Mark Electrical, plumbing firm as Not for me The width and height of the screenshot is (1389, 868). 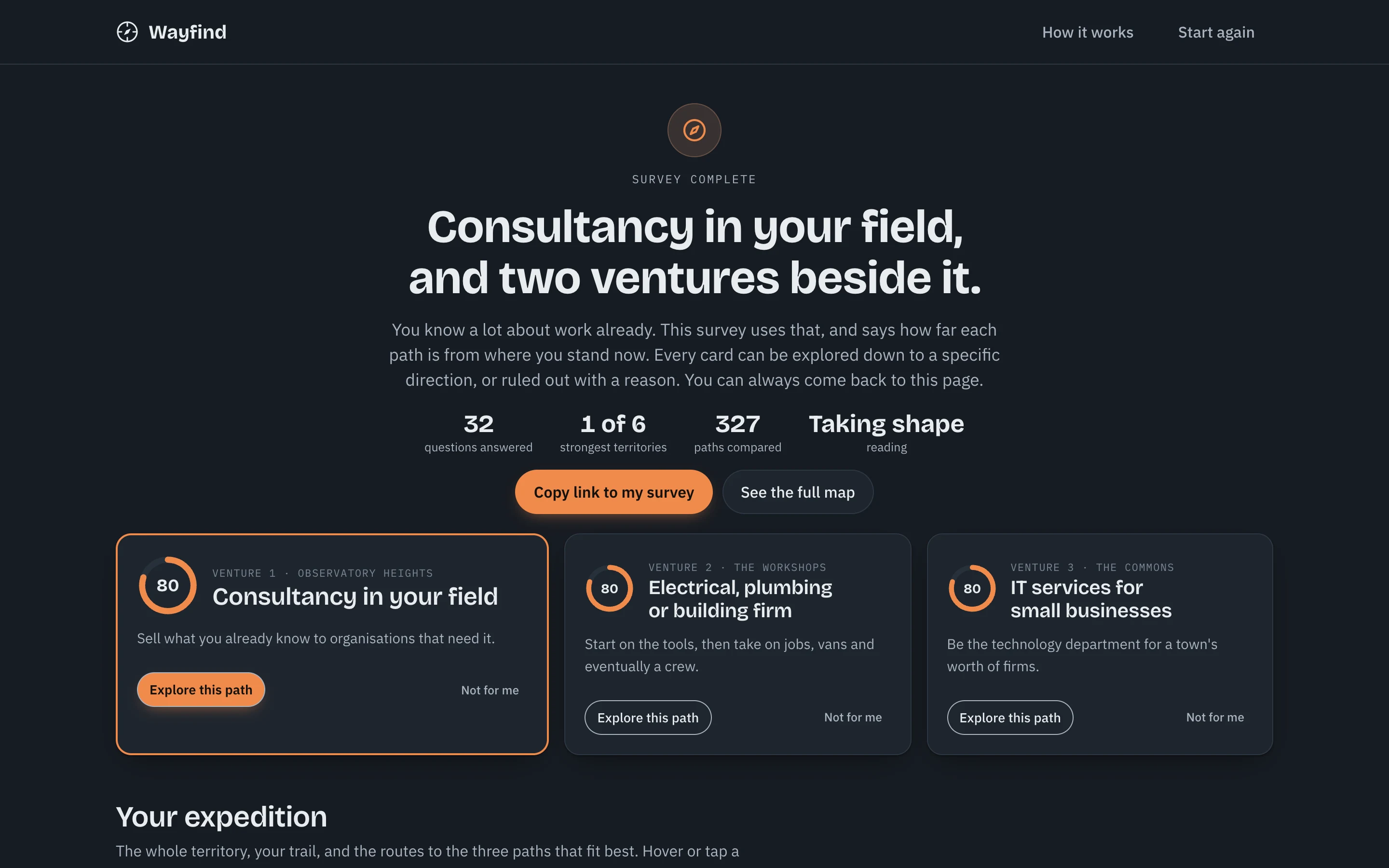click(x=853, y=717)
